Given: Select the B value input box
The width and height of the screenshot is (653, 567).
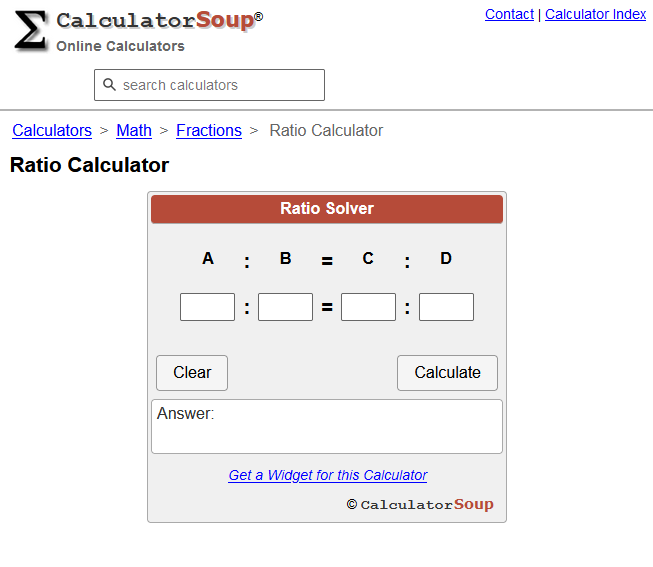Looking at the screenshot, I should tap(285, 307).
